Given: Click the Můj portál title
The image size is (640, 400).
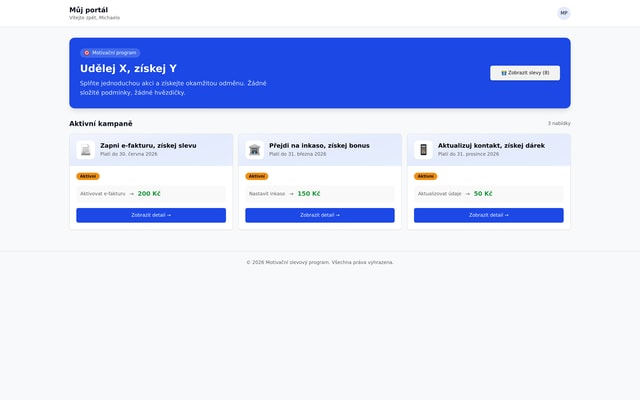Looking at the screenshot, I should pyautogui.click(x=88, y=10).
